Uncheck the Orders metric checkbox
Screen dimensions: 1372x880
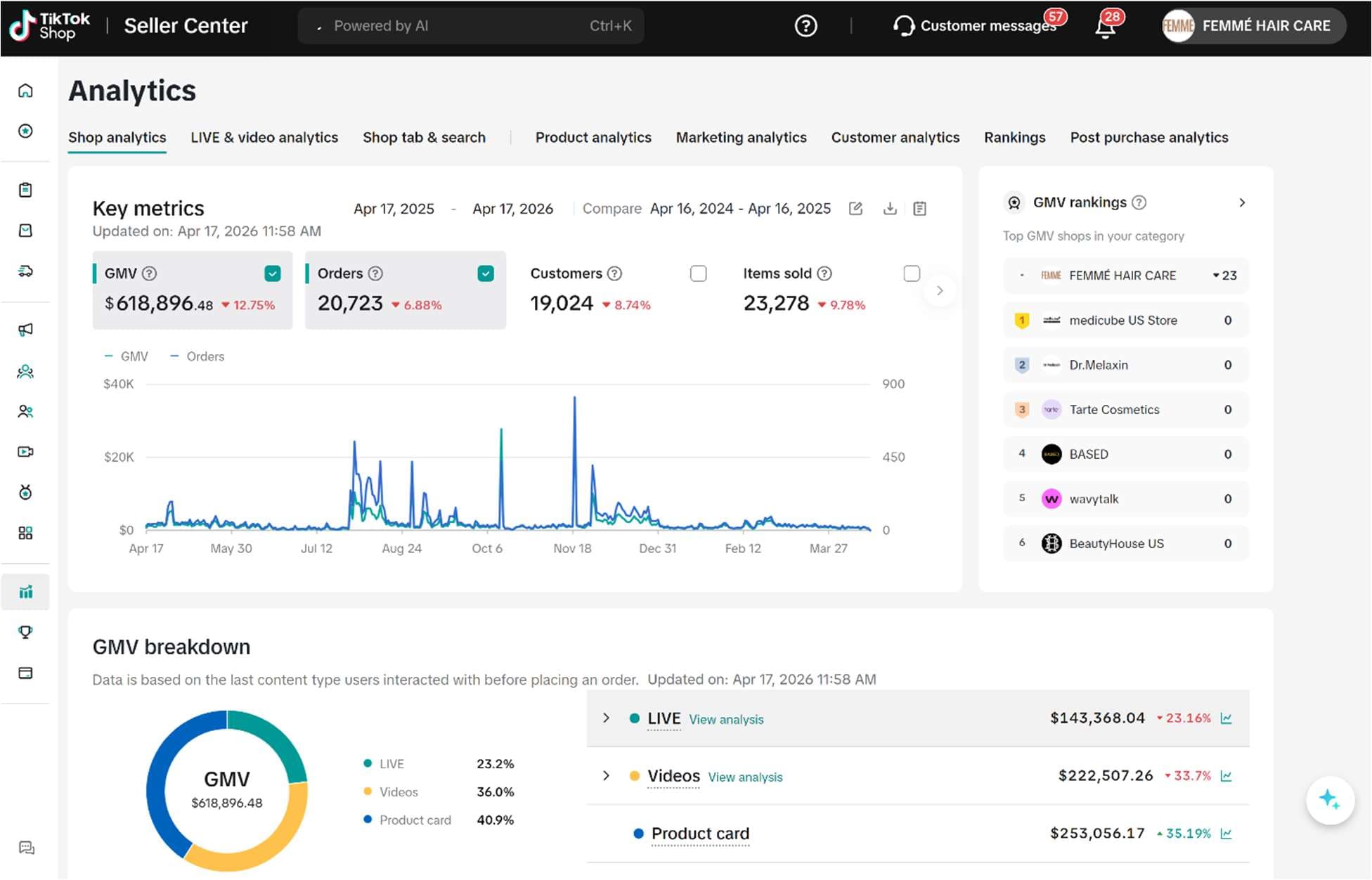(486, 273)
